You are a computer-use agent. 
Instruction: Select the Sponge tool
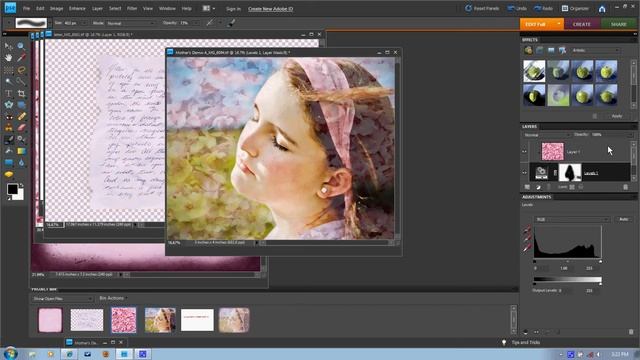[9, 175]
